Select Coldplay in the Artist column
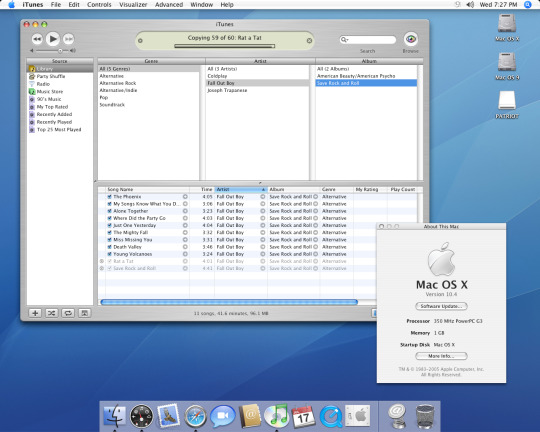This screenshot has width=540, height=432. tap(257, 76)
